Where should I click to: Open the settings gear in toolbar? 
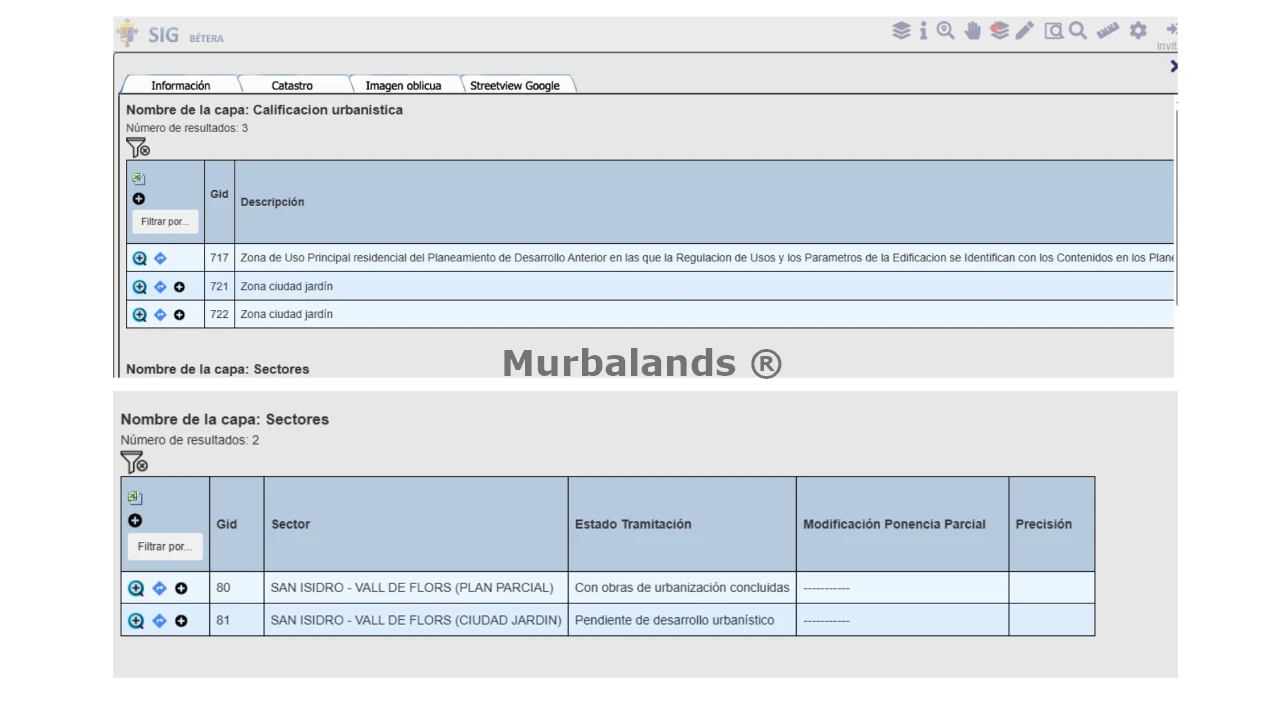(1138, 31)
